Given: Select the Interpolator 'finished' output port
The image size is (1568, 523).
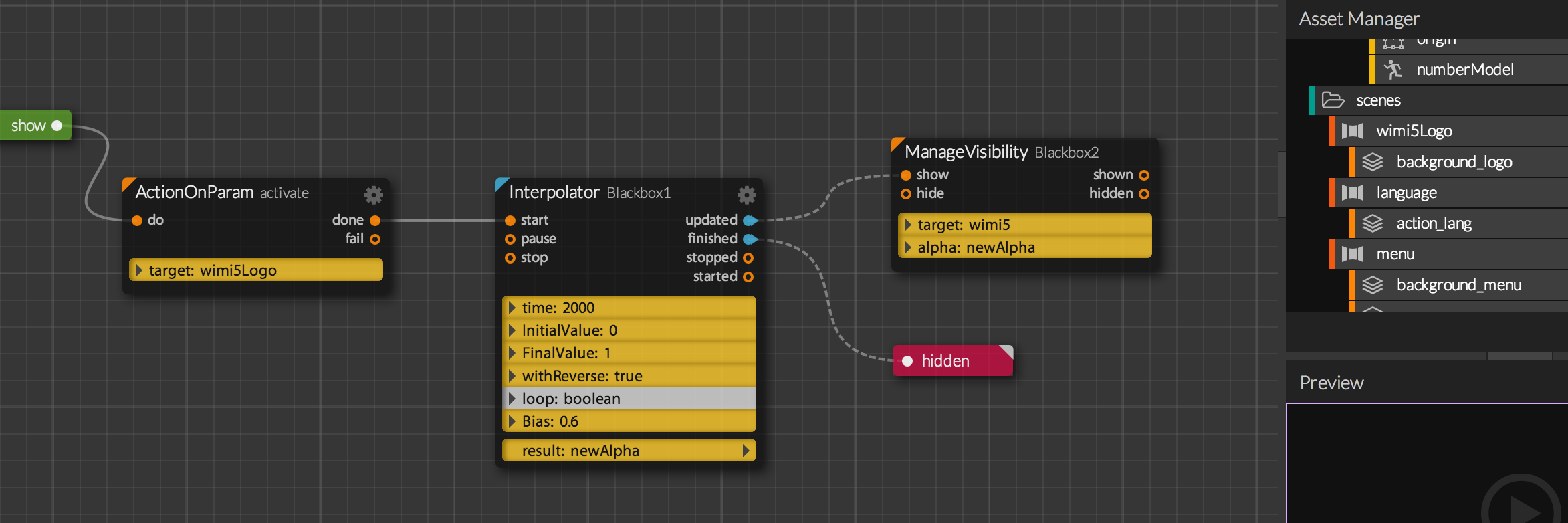Looking at the screenshot, I should [x=750, y=239].
